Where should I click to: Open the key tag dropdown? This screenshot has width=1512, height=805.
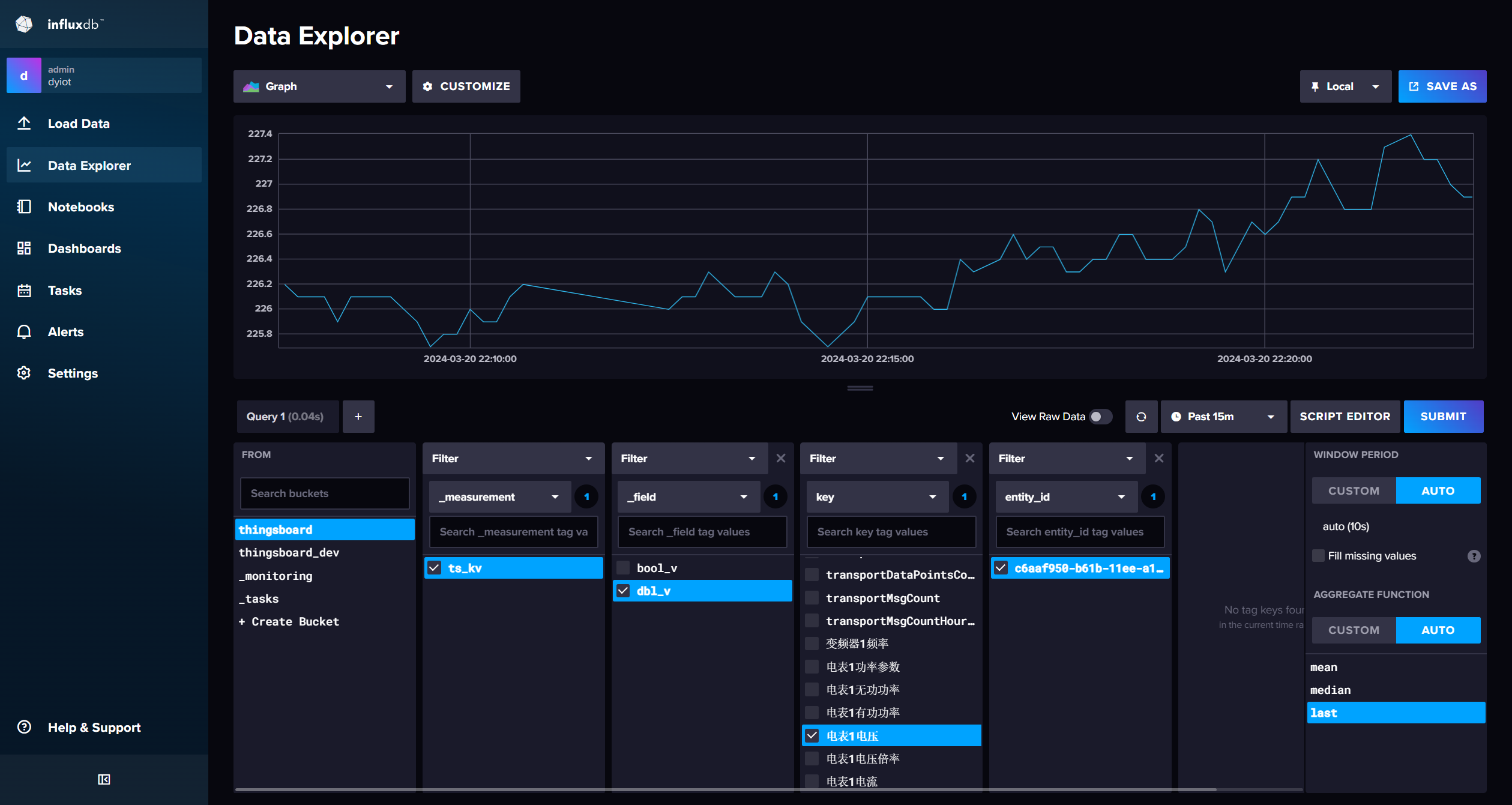[878, 497]
